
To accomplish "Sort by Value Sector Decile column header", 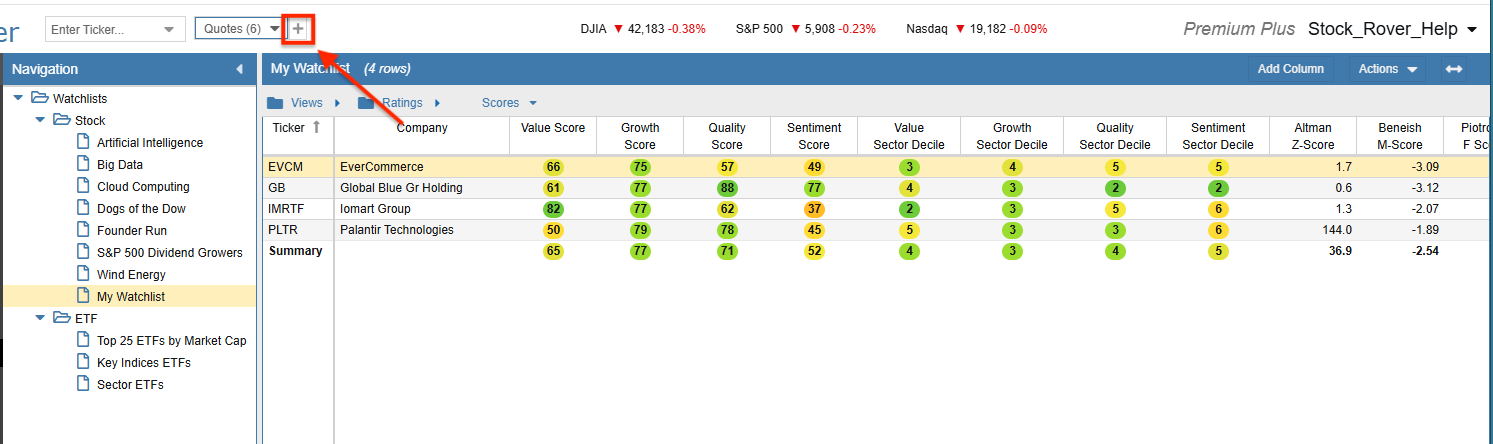I will pyautogui.click(x=909, y=136).
